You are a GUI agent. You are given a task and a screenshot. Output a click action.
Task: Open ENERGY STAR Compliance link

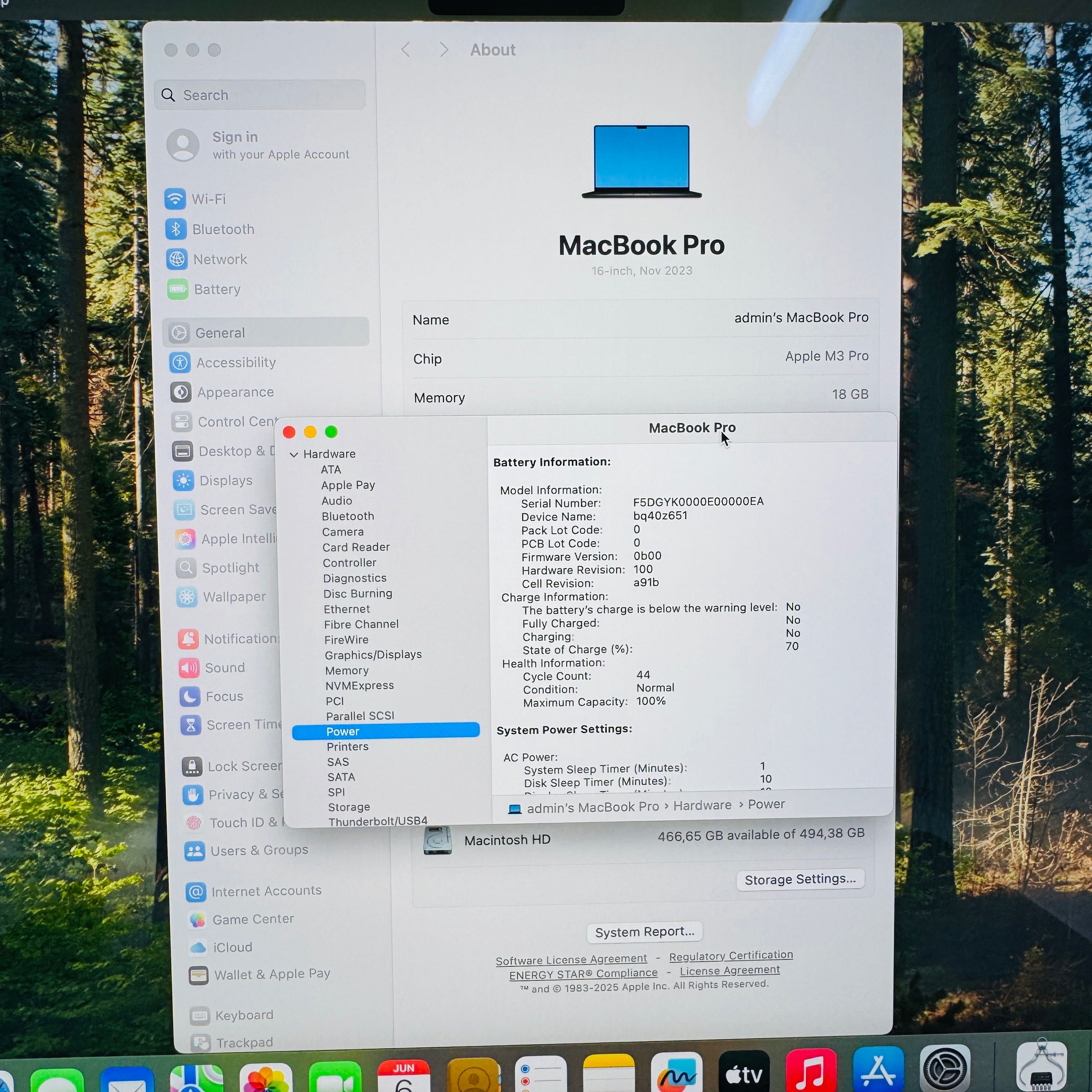coord(583,974)
